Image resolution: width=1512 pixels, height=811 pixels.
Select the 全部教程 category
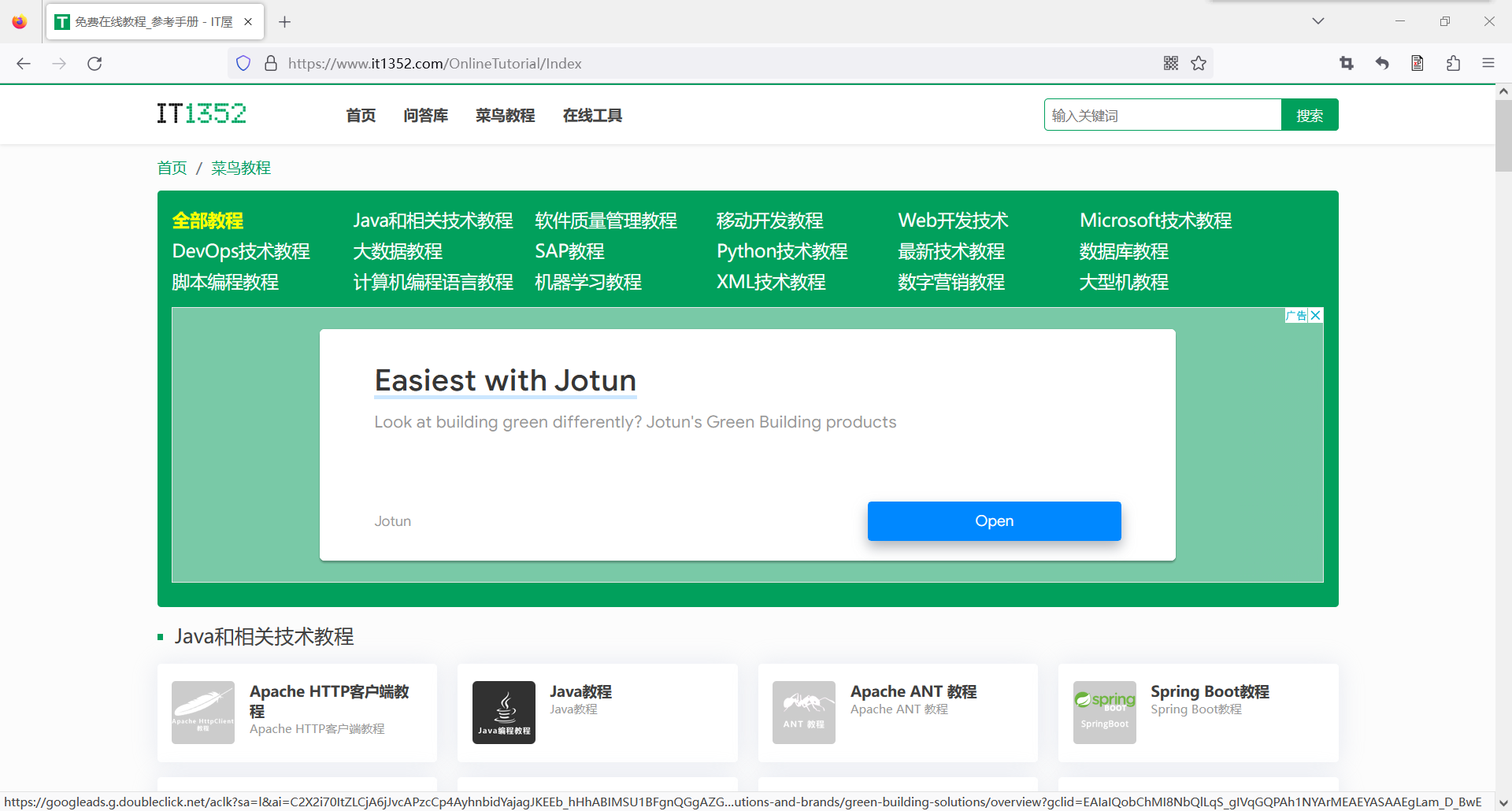coord(208,220)
